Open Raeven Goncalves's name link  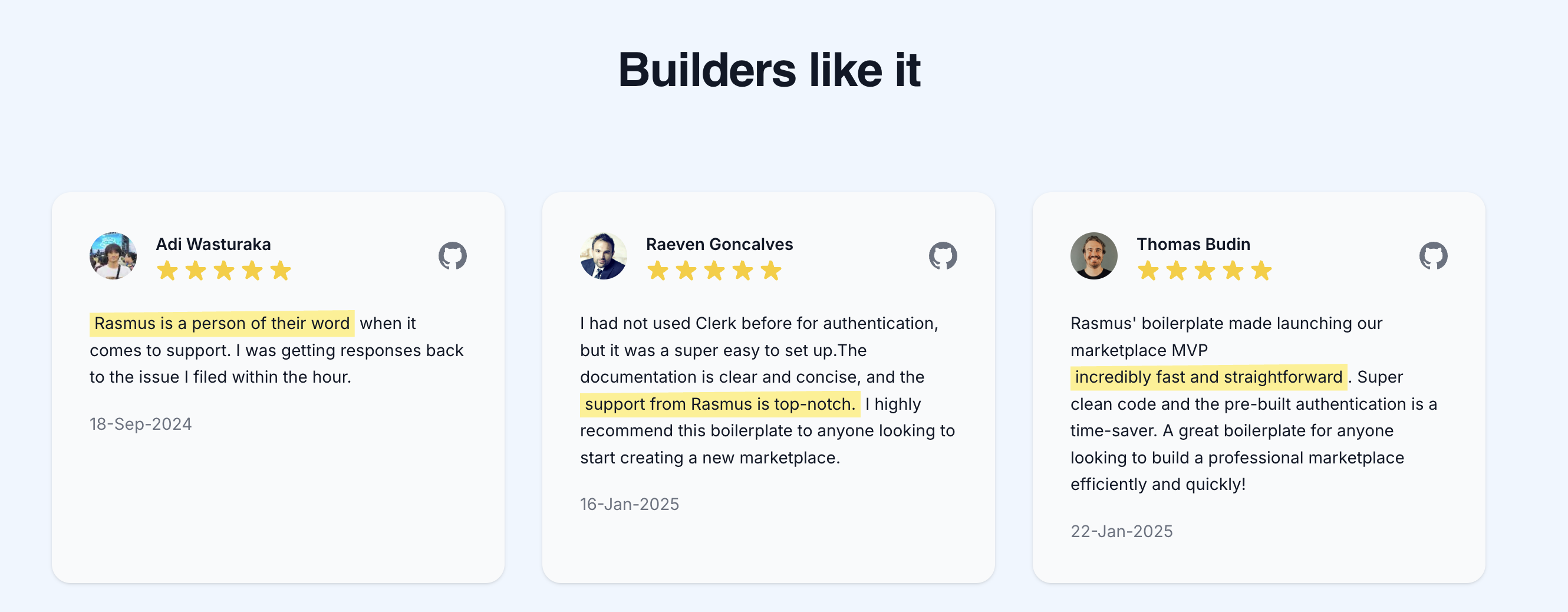click(719, 244)
